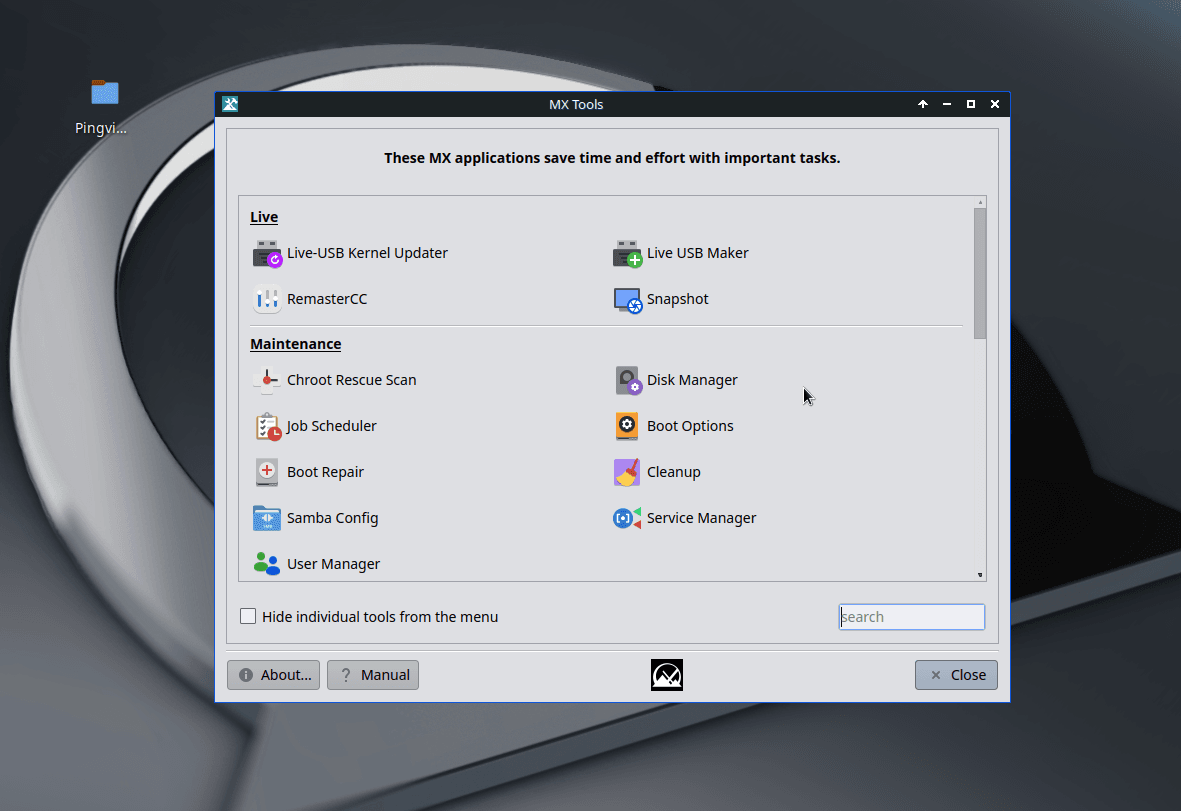Select the Live USB Maker label
This screenshot has width=1181, height=811.
tap(697, 253)
